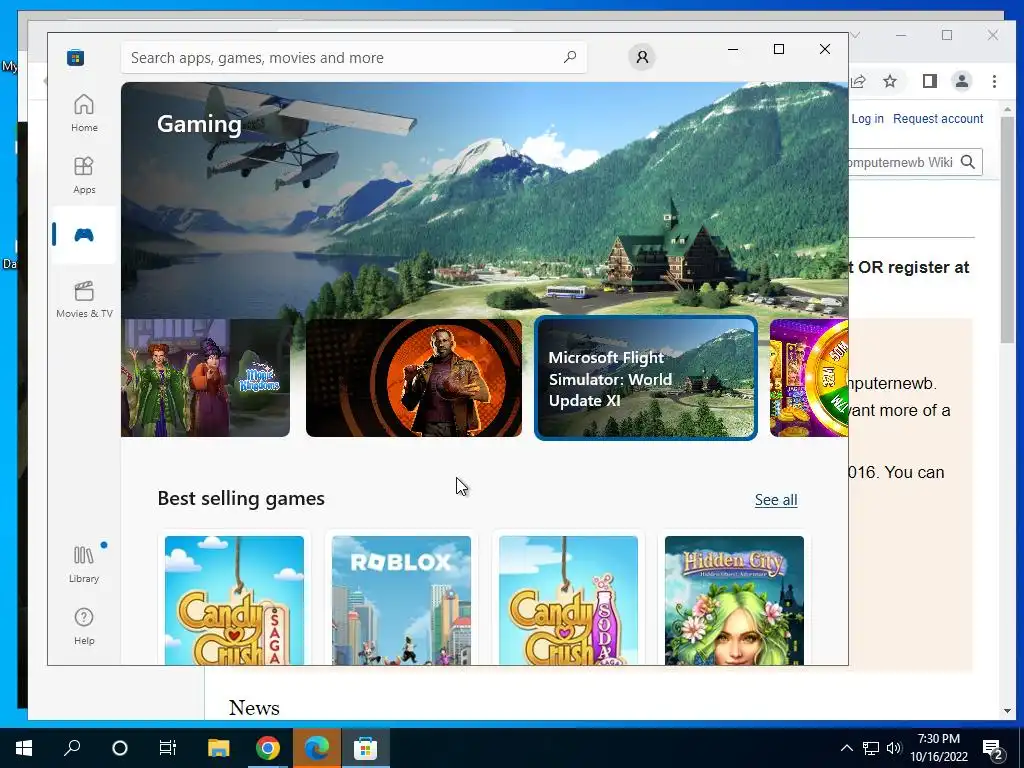Open Microsoft Flight Simulator World Update XI card
The height and width of the screenshot is (768, 1024).
pyautogui.click(x=646, y=377)
